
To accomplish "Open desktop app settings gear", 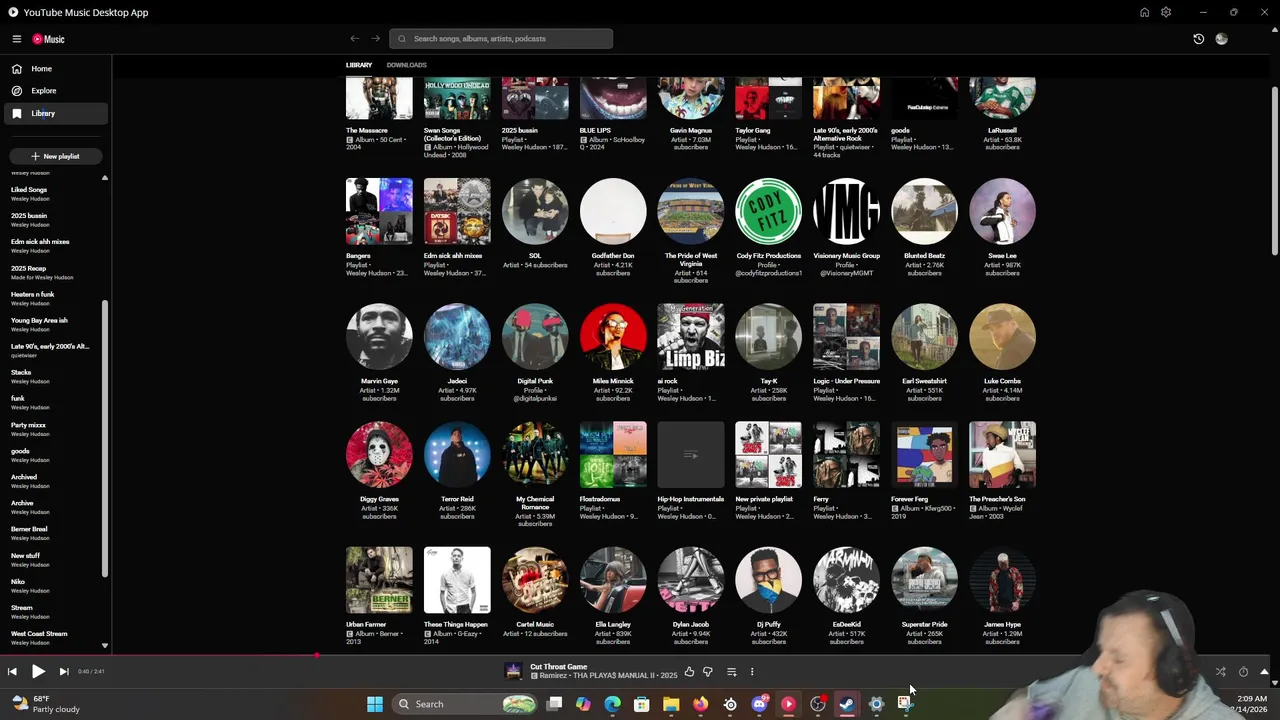I will coord(1166,12).
